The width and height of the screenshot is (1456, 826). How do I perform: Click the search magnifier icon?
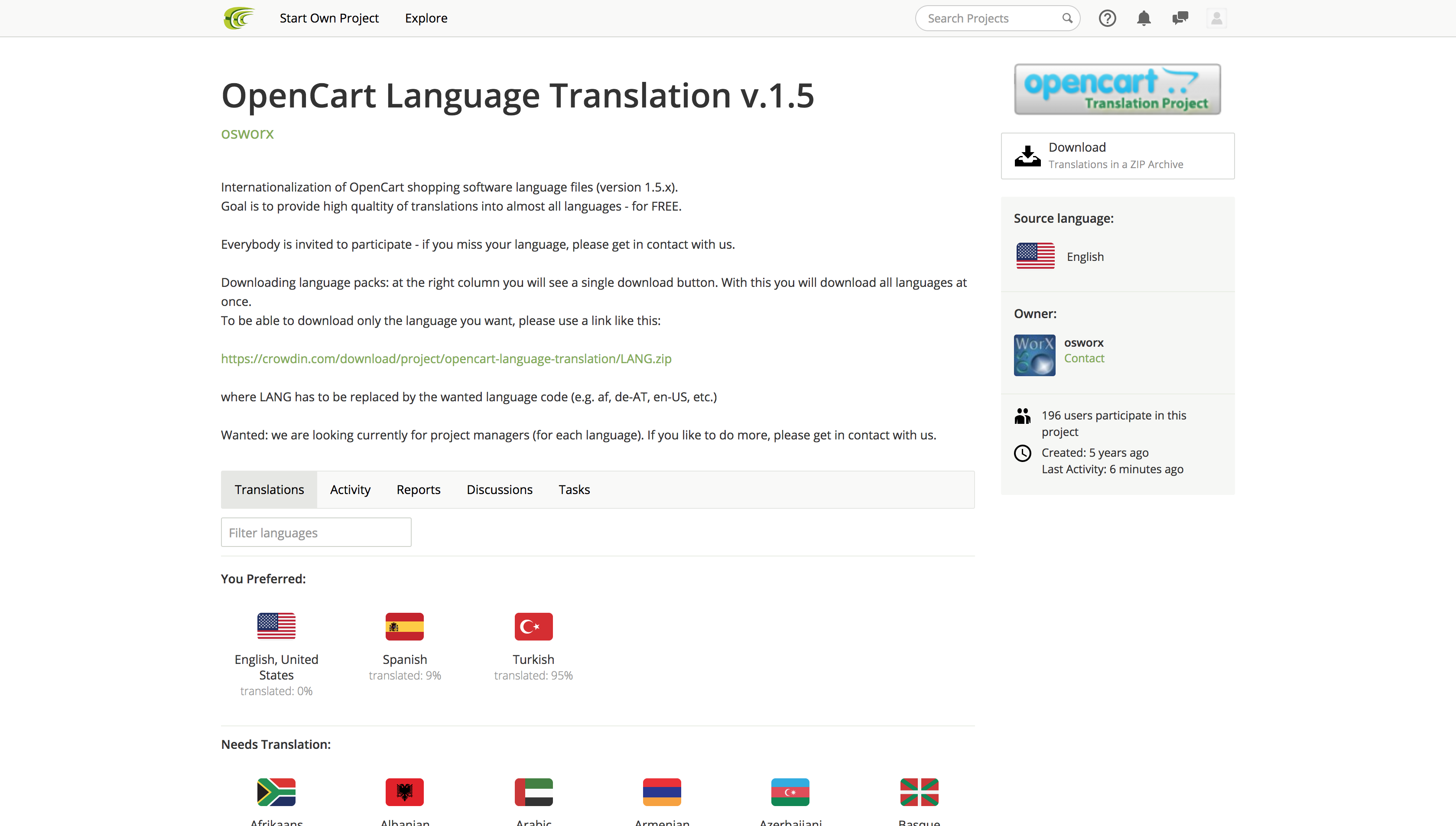[1067, 18]
